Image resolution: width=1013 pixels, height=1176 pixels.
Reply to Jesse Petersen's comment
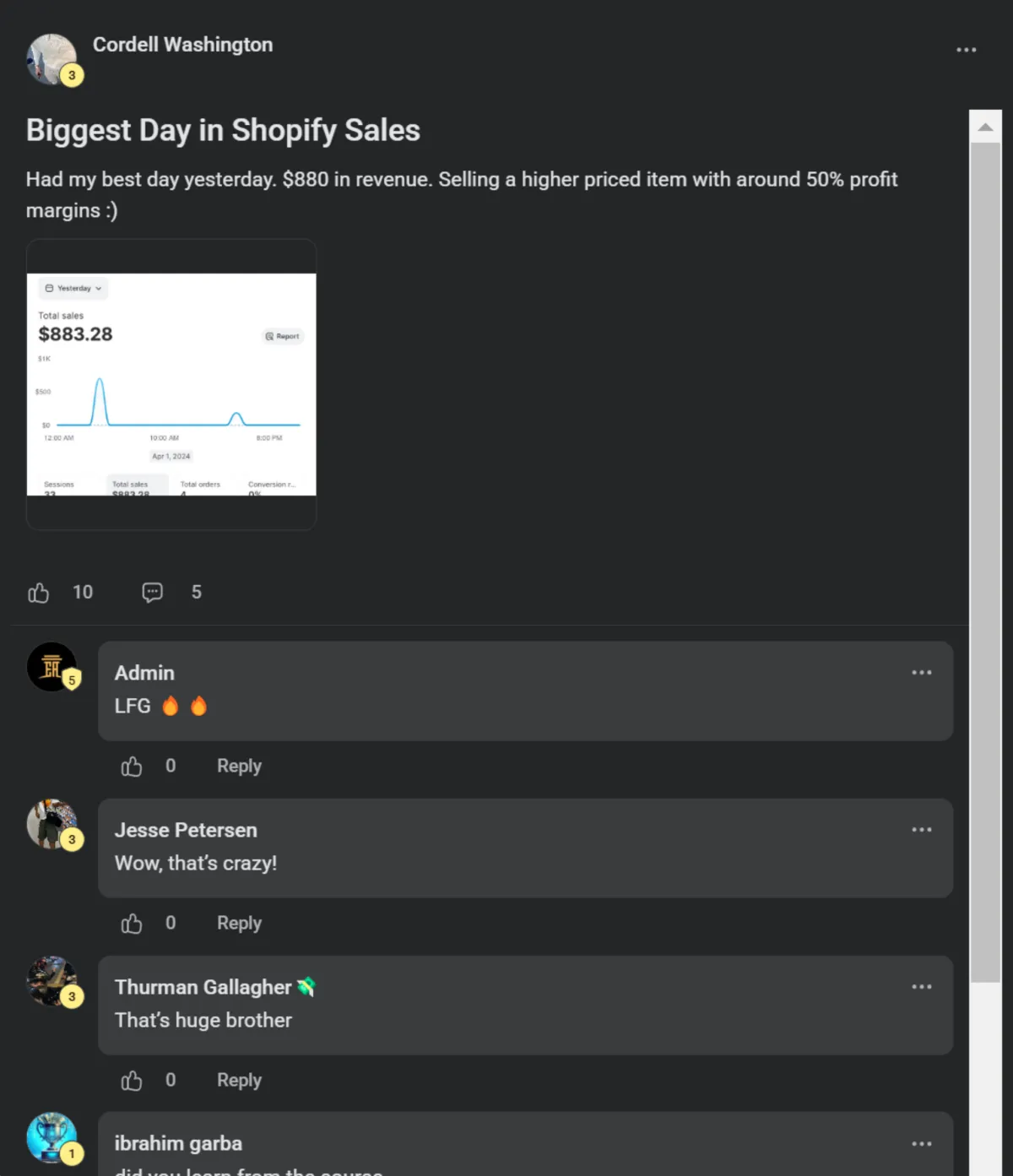239,923
